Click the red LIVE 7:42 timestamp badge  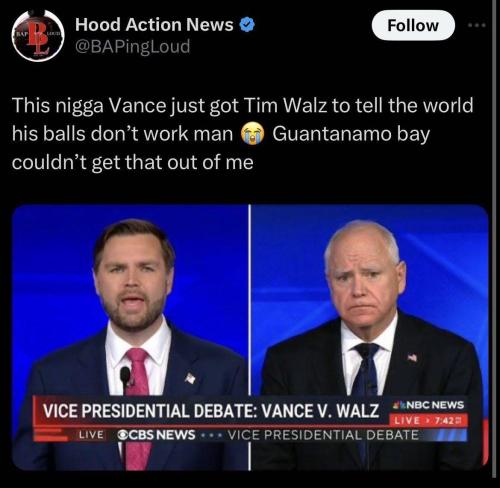pyautogui.click(x=429, y=420)
